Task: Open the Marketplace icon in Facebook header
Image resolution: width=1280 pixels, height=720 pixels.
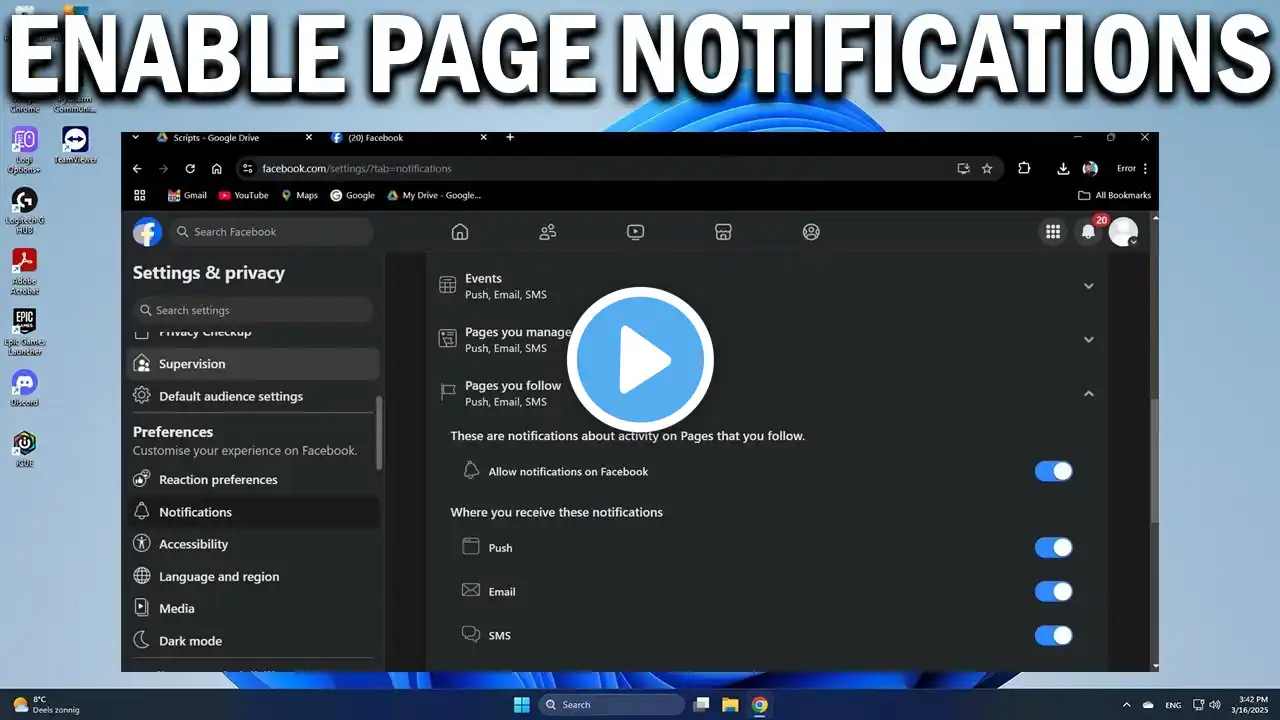Action: 724,232
